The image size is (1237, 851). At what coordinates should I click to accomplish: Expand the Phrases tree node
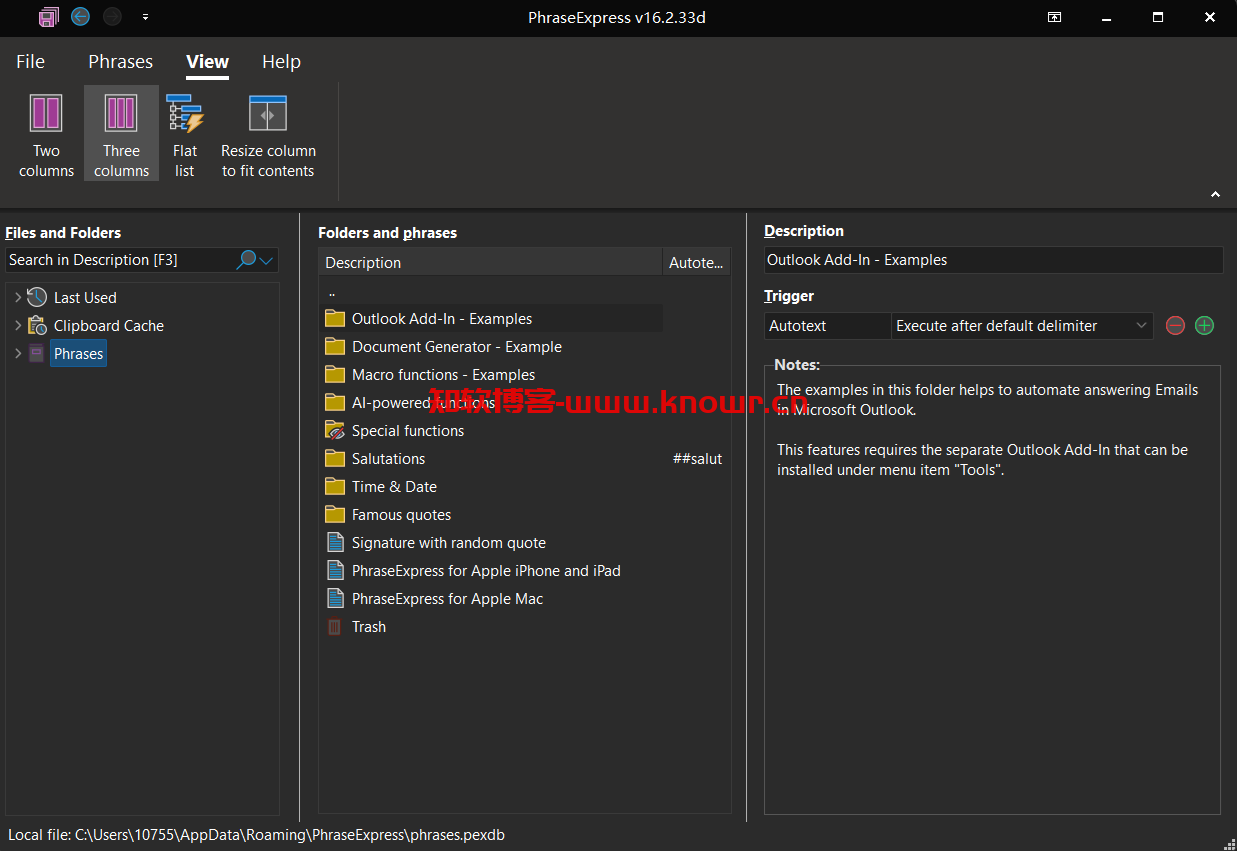pyautogui.click(x=18, y=354)
